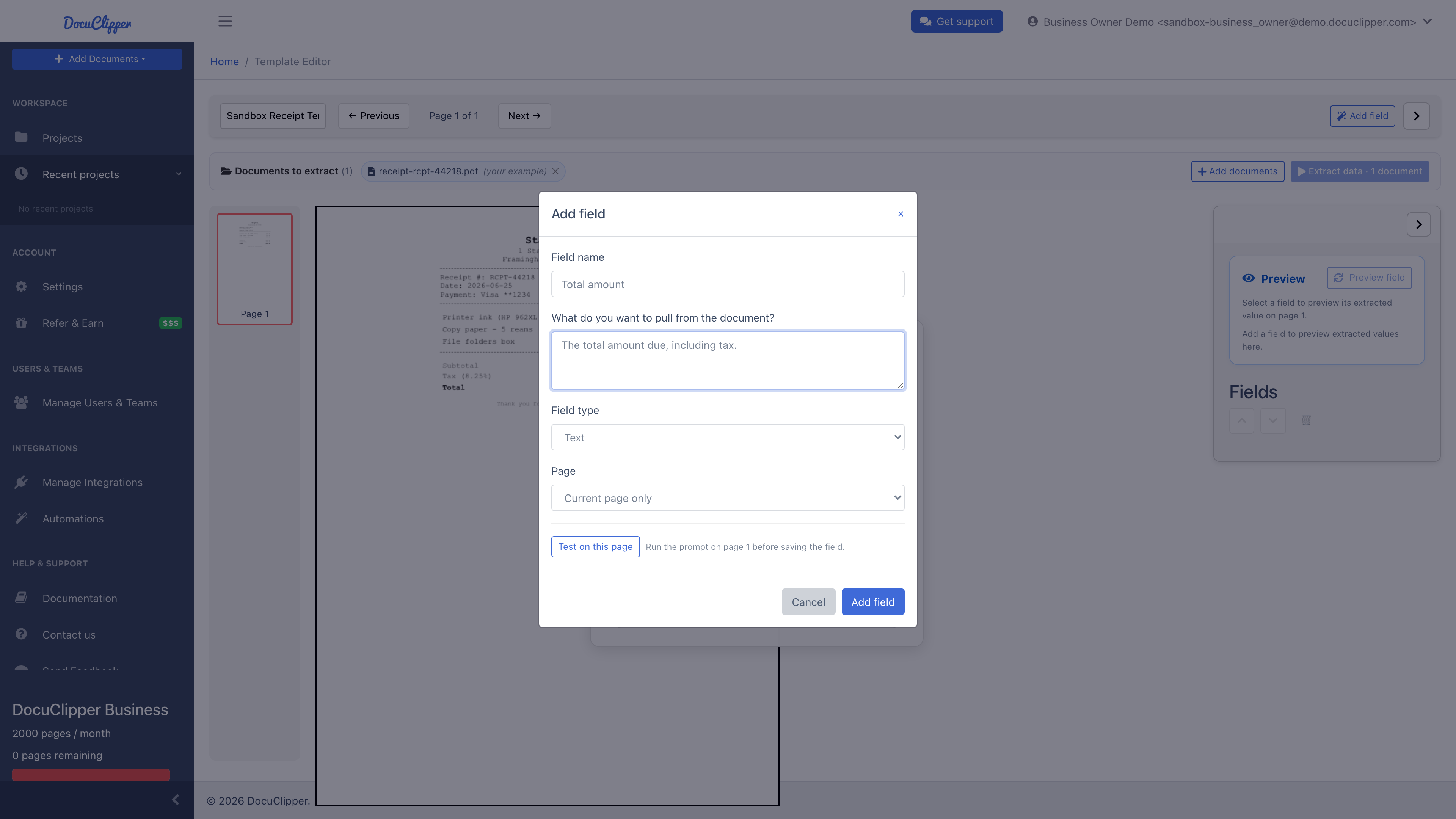Open the Field type dropdown

click(x=728, y=438)
